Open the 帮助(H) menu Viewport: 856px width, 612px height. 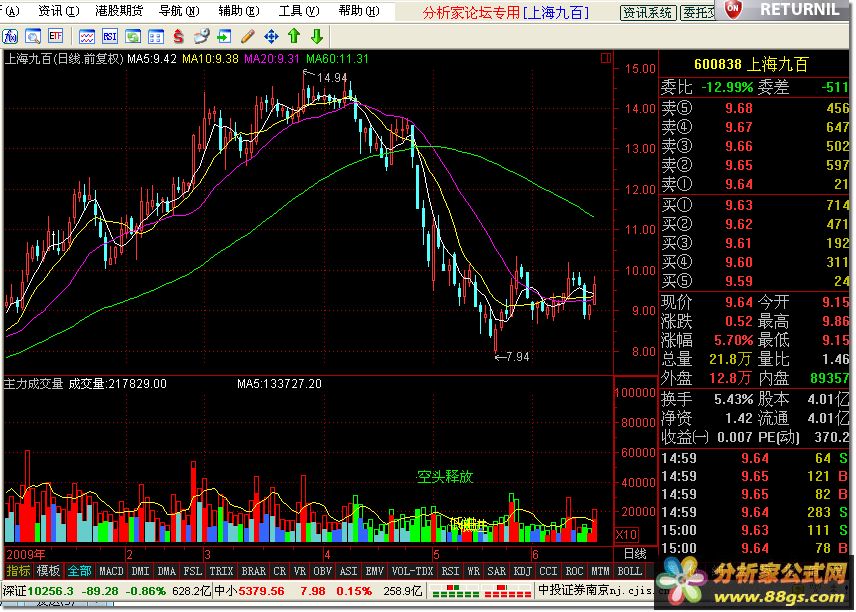(x=359, y=10)
